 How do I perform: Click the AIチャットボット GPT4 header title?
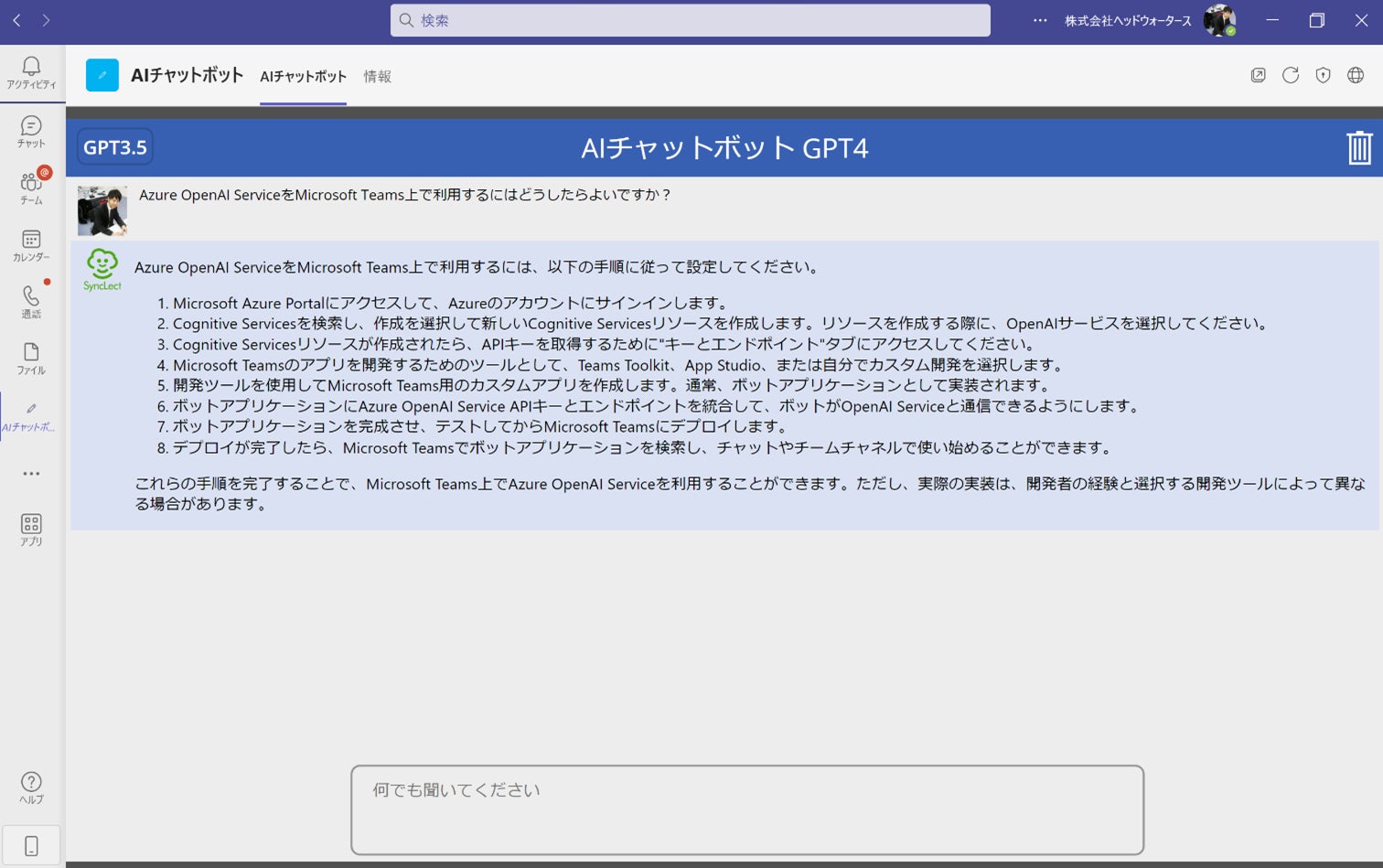724,148
